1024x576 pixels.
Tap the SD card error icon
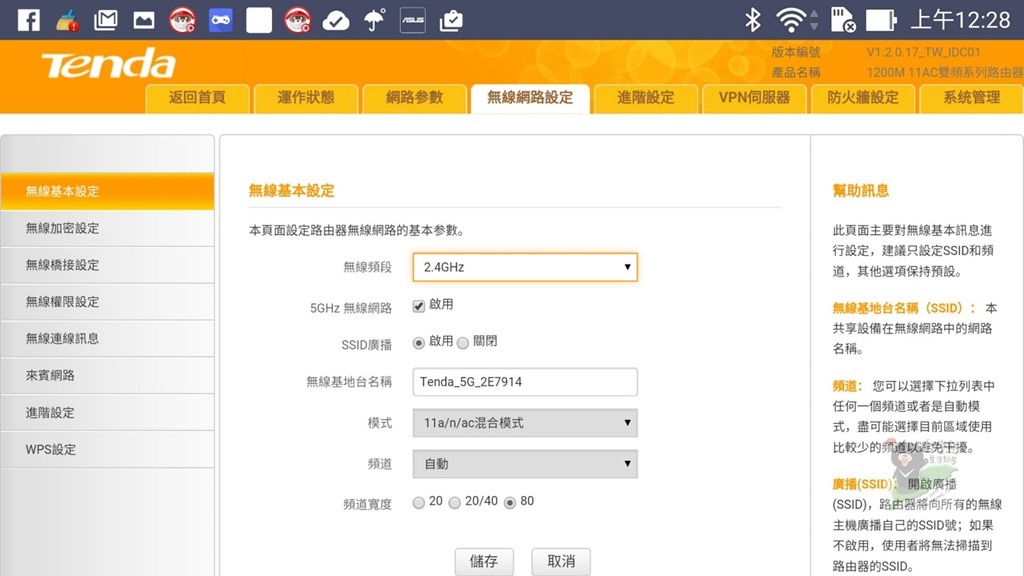(842, 20)
